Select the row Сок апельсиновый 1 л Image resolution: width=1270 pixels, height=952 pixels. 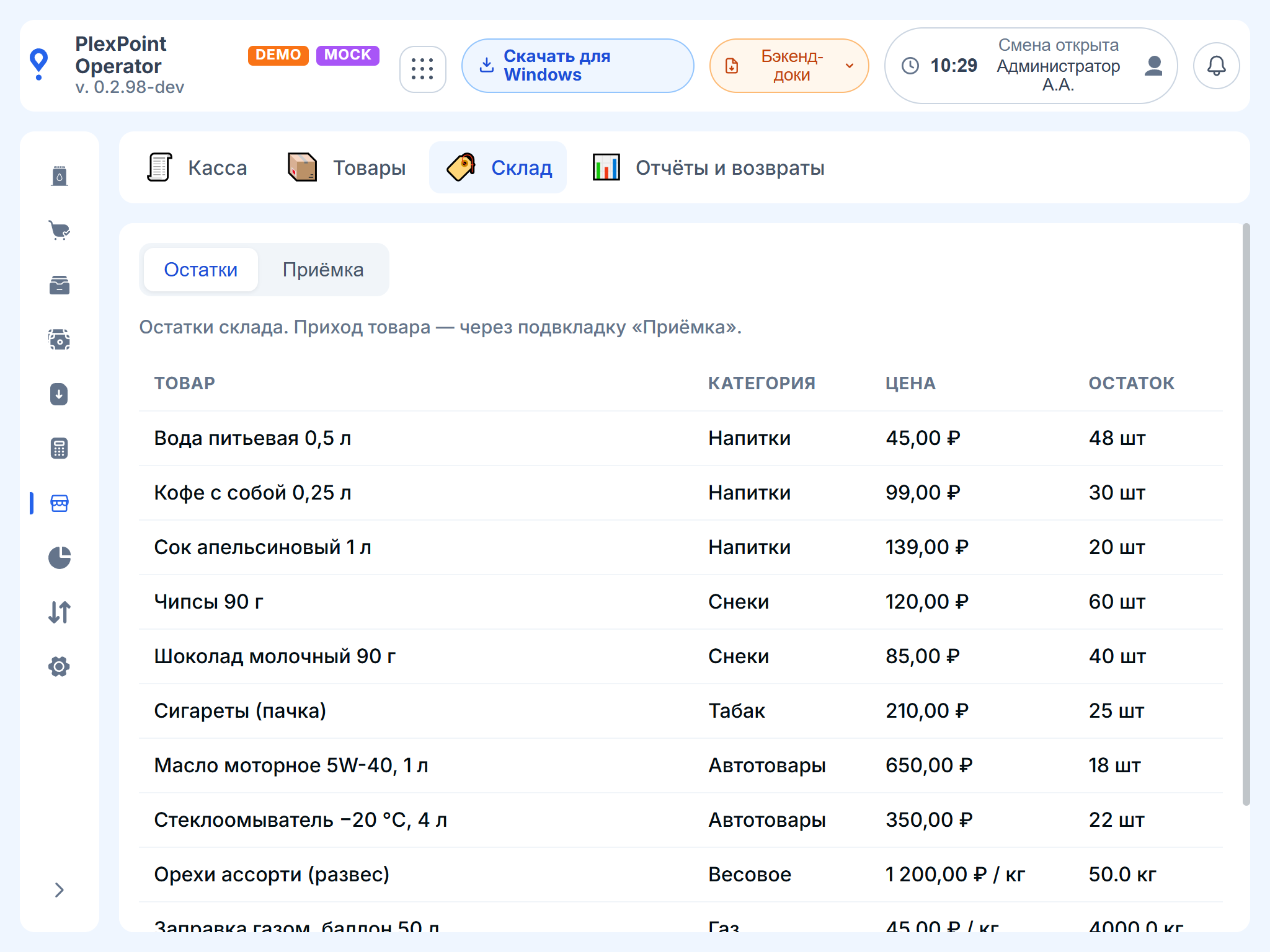681,547
